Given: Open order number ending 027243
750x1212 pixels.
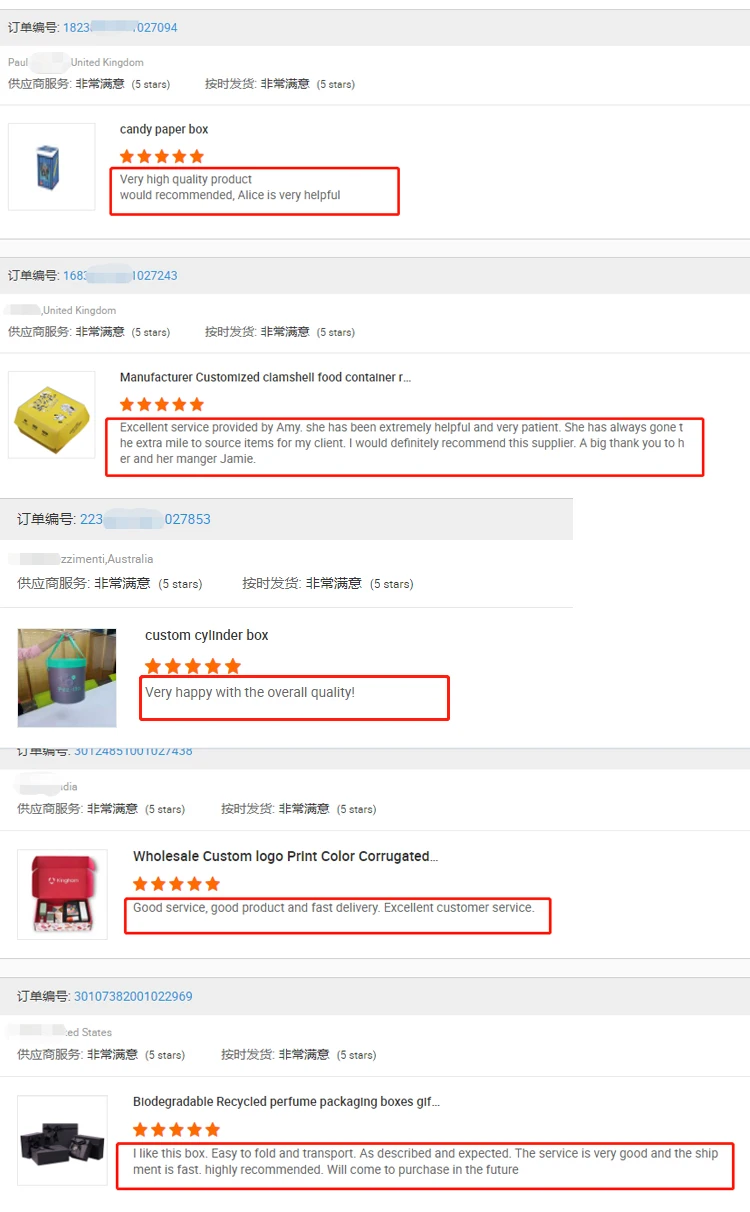Looking at the screenshot, I should [x=120, y=275].
